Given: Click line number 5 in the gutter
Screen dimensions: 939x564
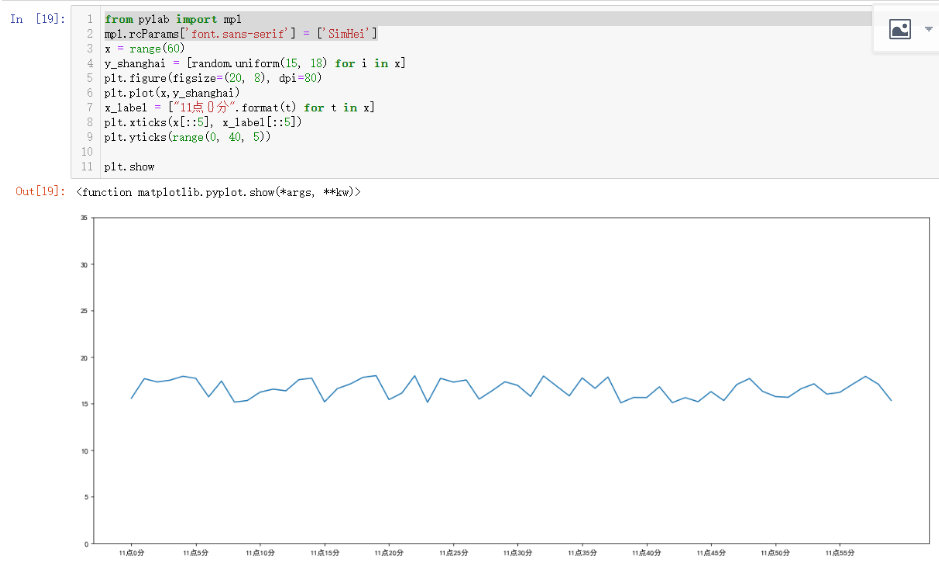Looking at the screenshot, I should tap(90, 78).
